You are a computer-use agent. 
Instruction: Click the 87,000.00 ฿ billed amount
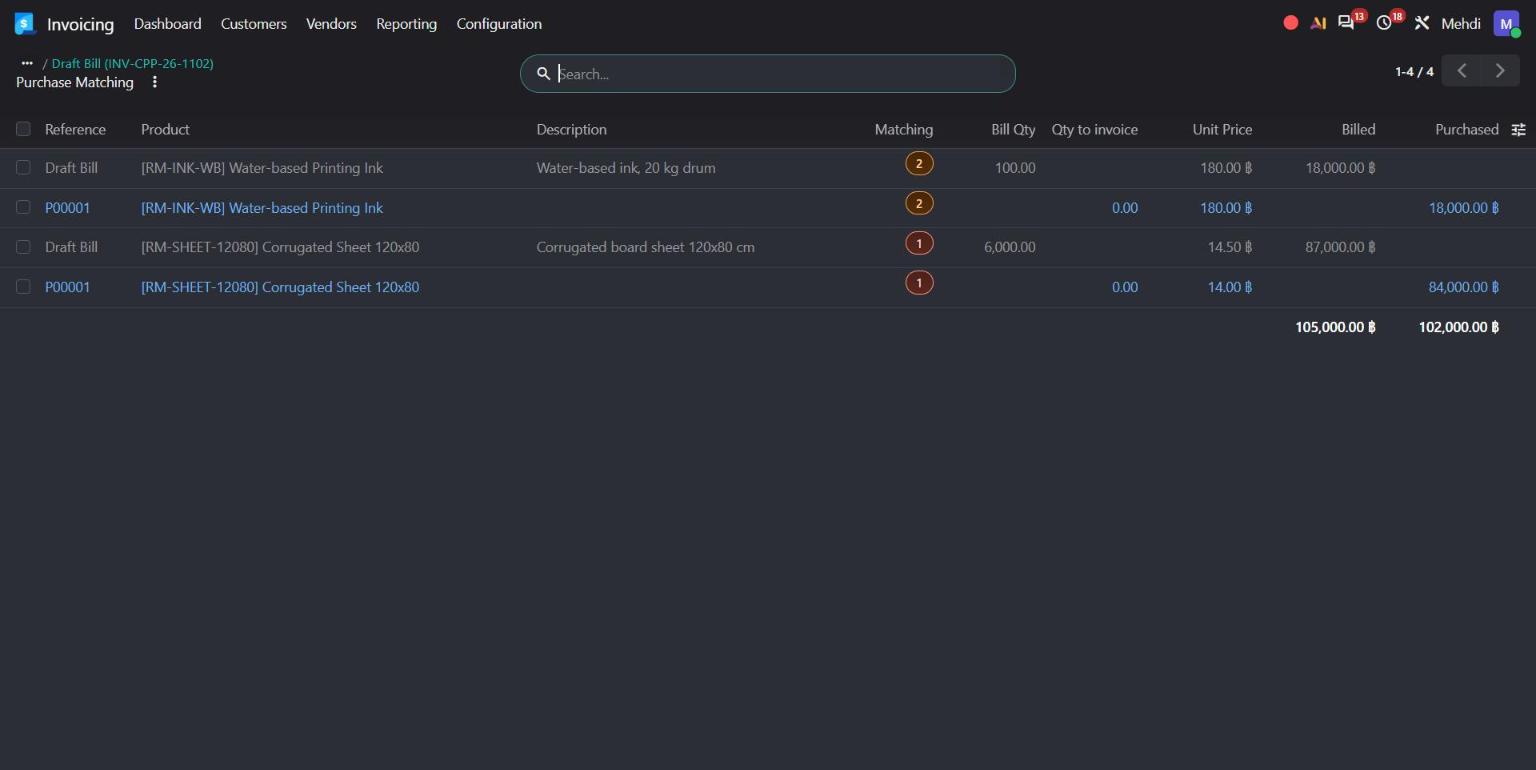click(1340, 247)
